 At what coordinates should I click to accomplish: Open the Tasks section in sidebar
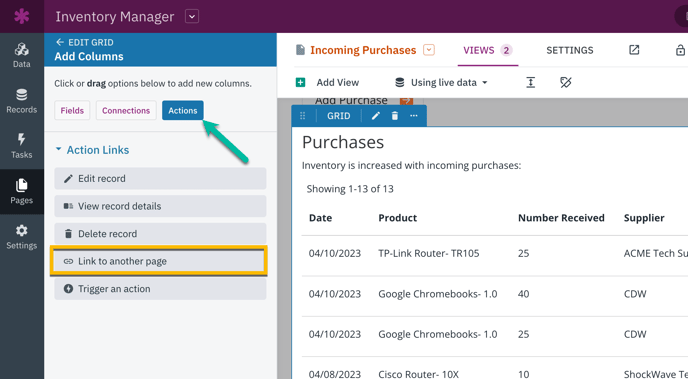(22, 146)
